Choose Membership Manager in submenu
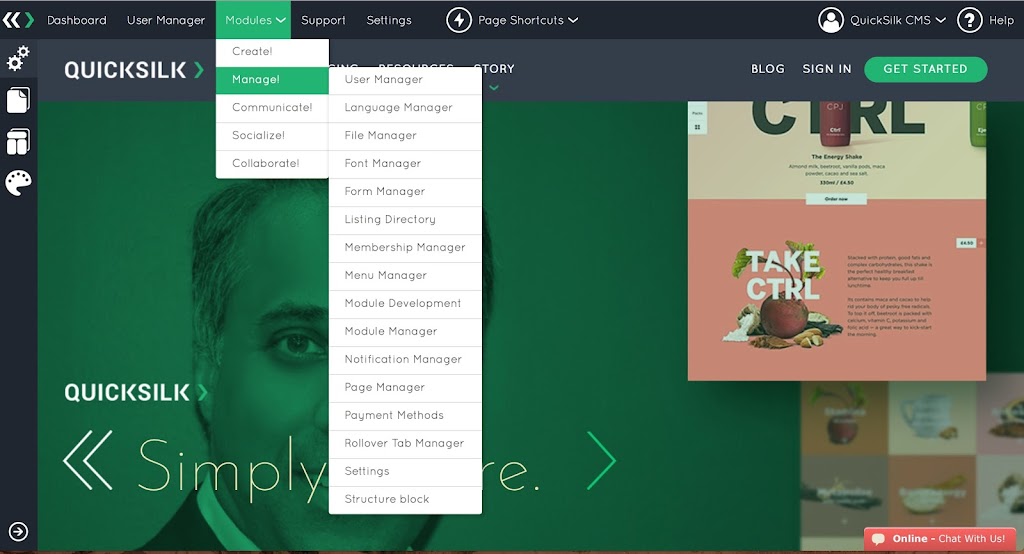The height and width of the screenshot is (554, 1024). click(405, 248)
